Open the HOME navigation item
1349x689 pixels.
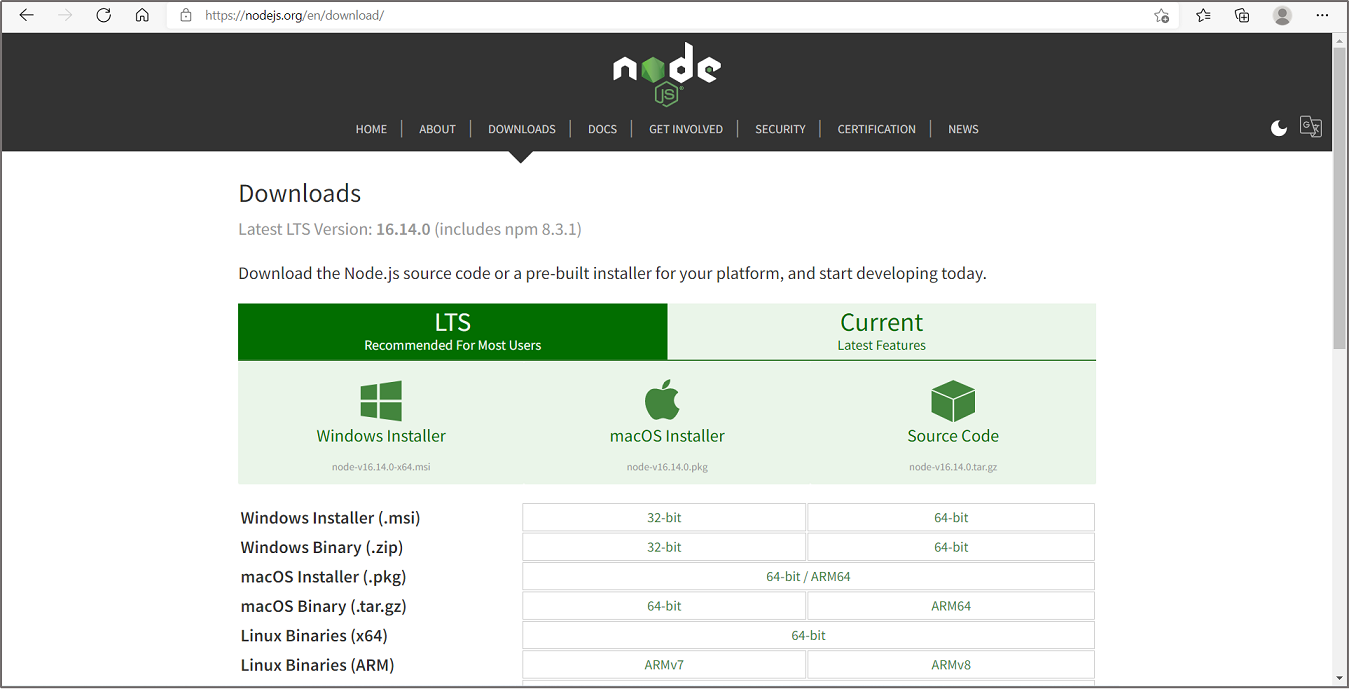(x=371, y=129)
